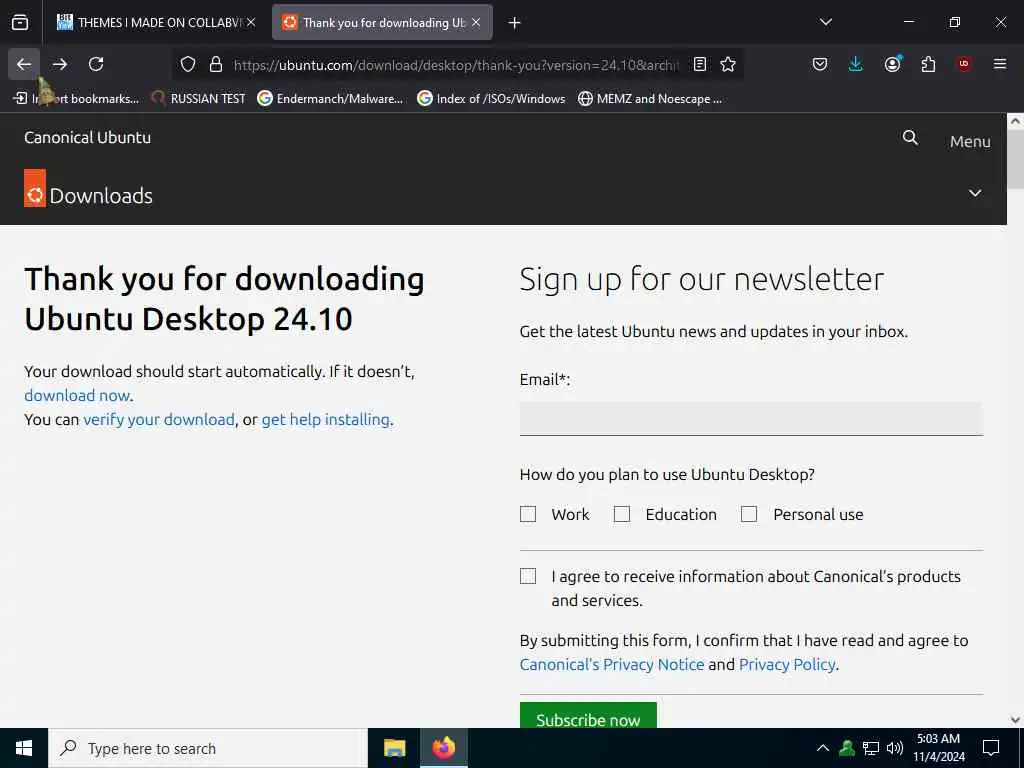This screenshot has width=1024, height=768.
Task: Open Firefox View tab list icon
Action: pos(20,22)
